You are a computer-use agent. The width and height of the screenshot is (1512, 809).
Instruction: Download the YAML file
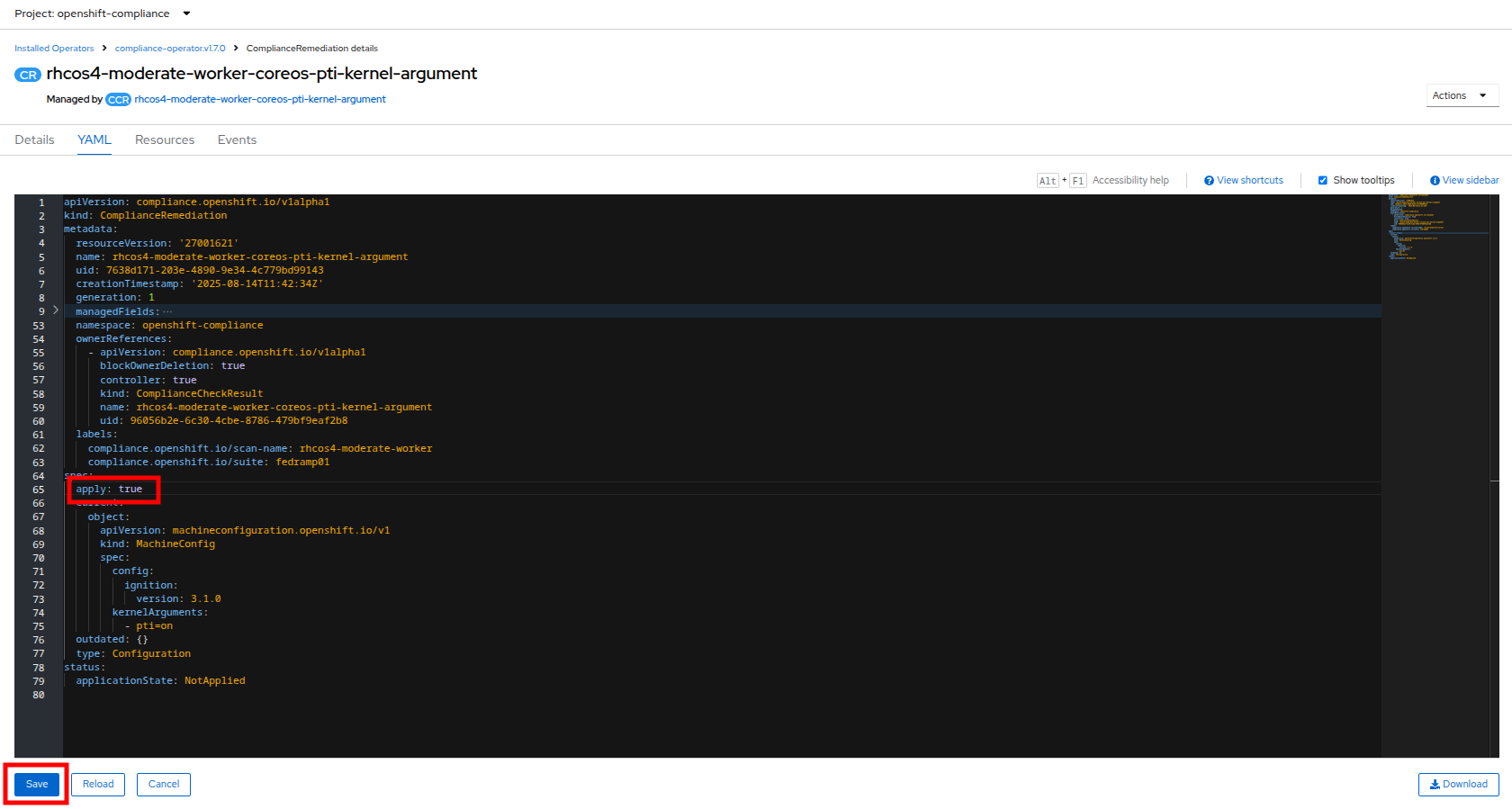click(1459, 785)
